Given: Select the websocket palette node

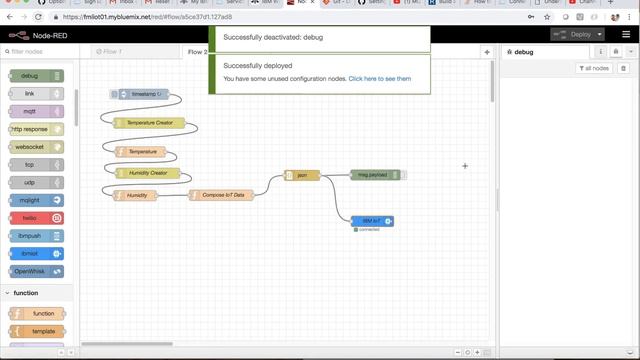Looking at the screenshot, I should [x=36, y=147].
